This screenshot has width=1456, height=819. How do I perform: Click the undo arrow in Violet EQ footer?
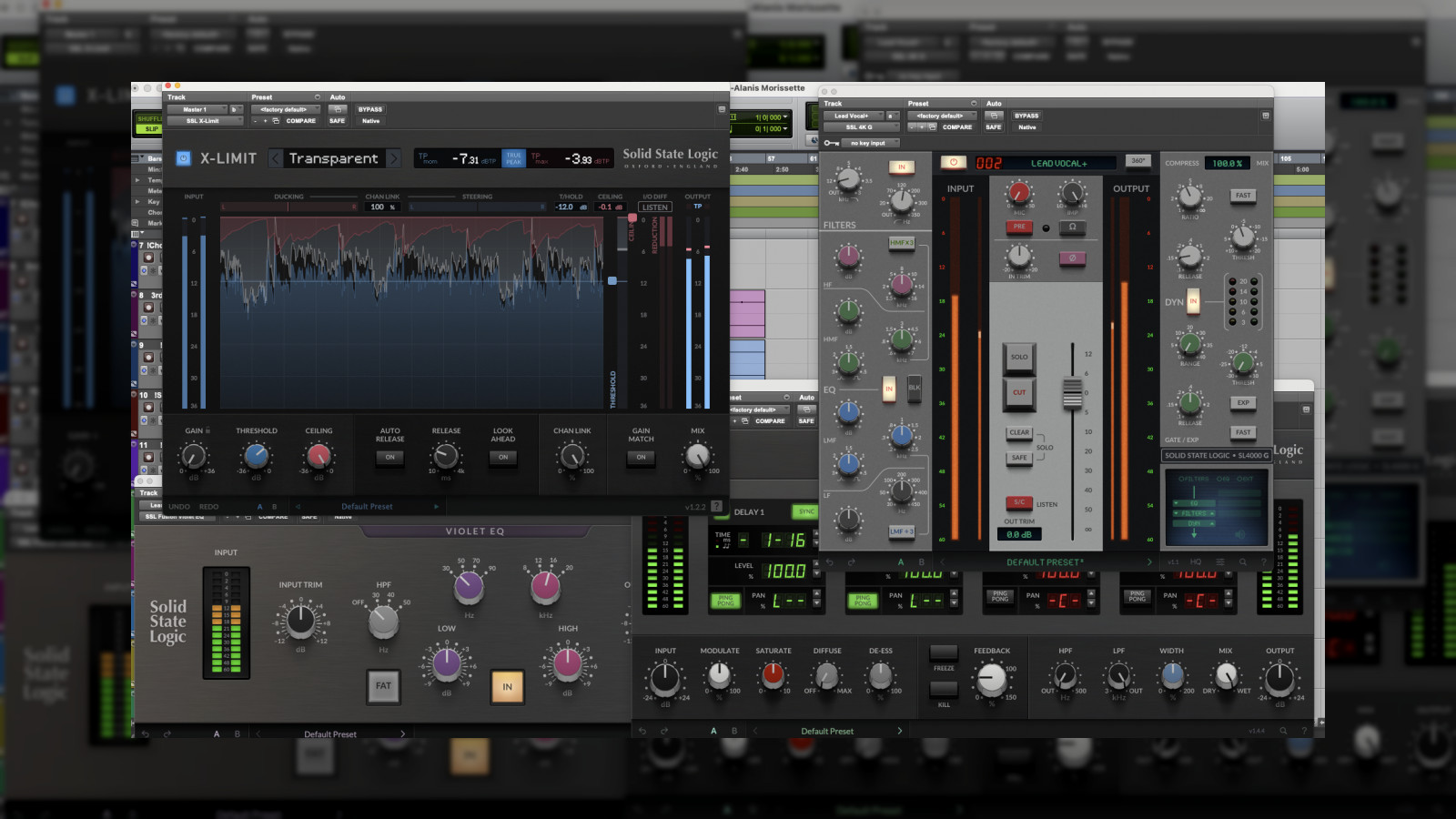145,733
